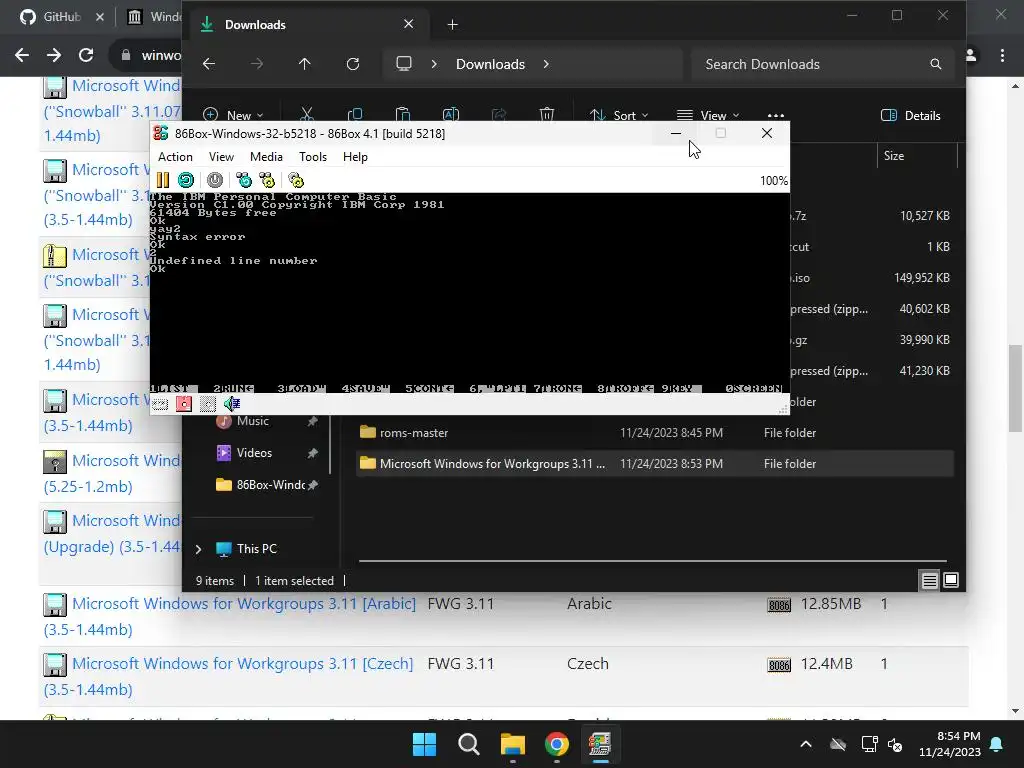Click the PC monitor icon in Explorer address bar
Image resolution: width=1024 pixels, height=768 pixels.
pyautogui.click(x=404, y=64)
